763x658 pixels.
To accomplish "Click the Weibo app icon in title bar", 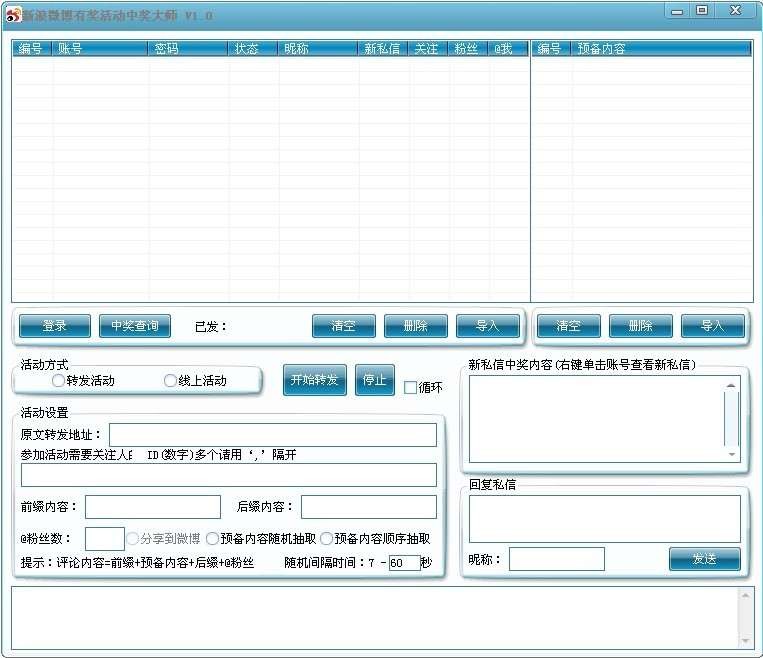I will click(x=14, y=15).
